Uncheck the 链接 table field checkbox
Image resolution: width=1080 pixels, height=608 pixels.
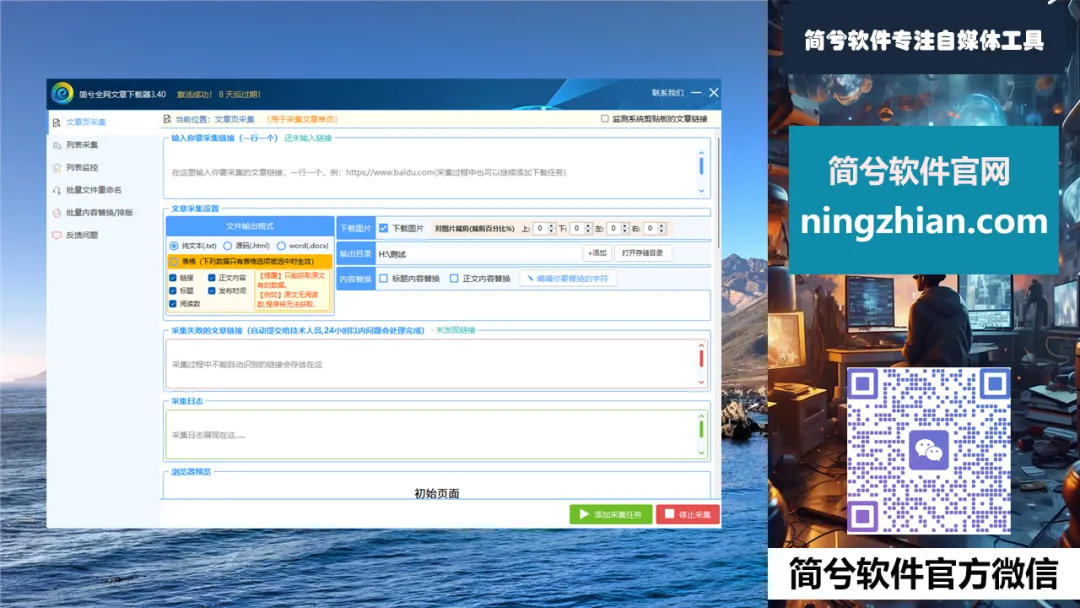pyautogui.click(x=173, y=278)
